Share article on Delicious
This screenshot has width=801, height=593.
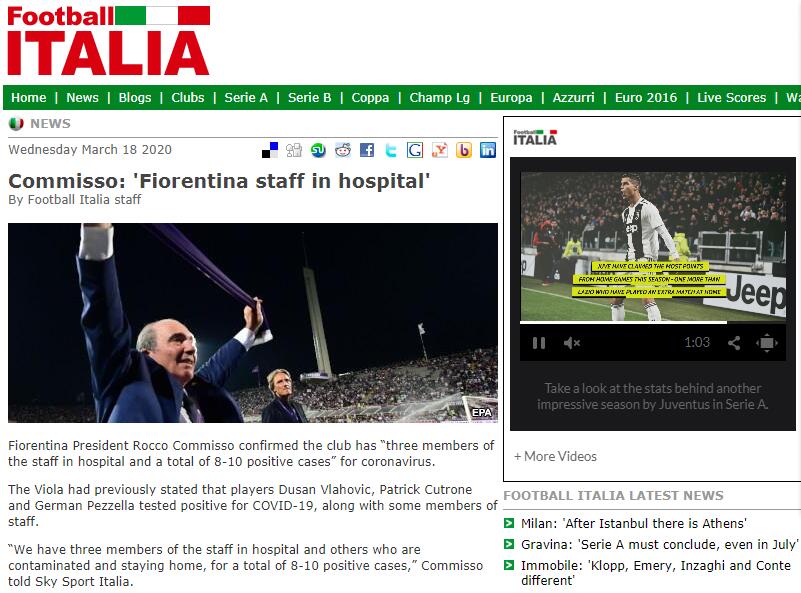click(270, 150)
